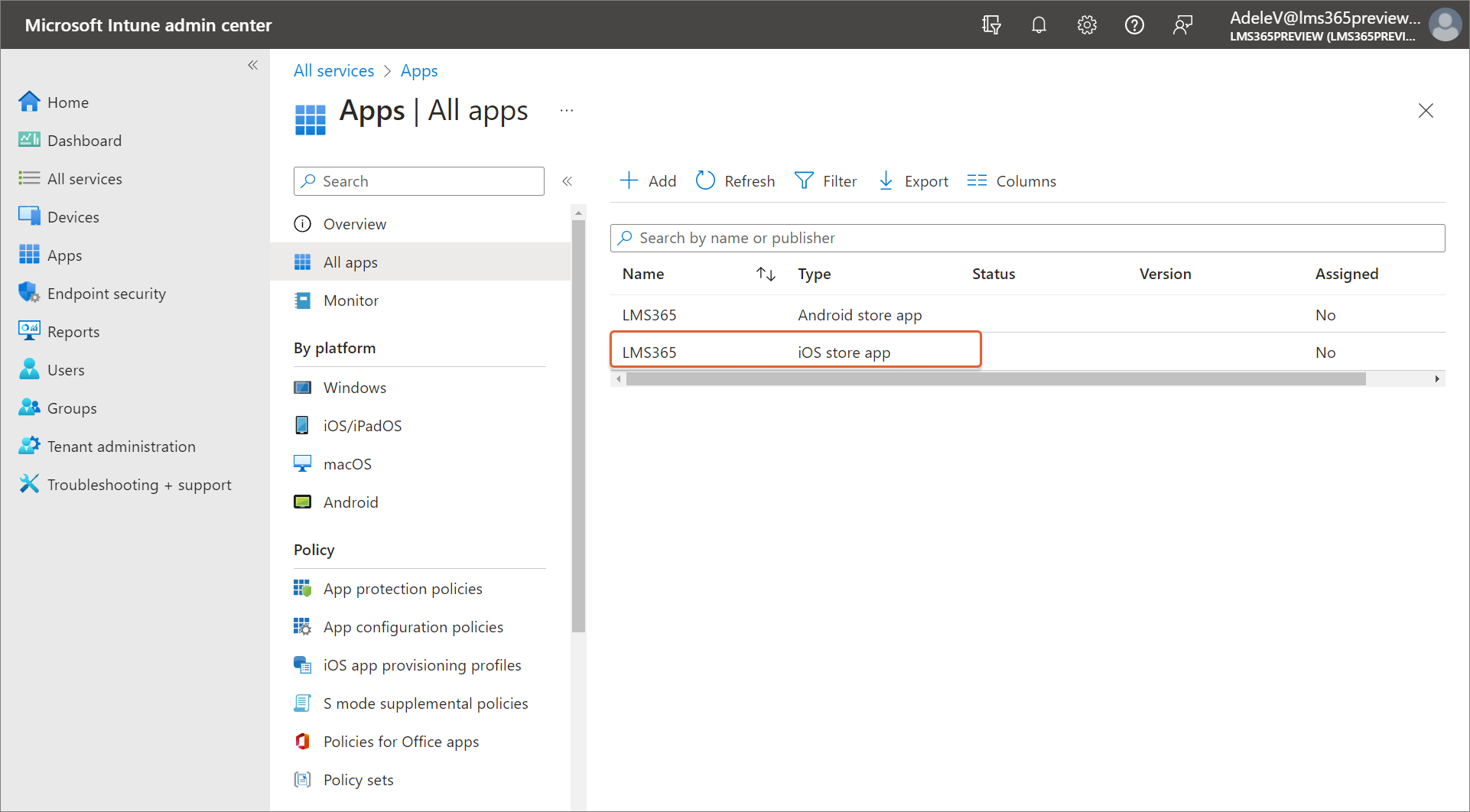The image size is (1470, 812).
Task: Sort the list by Name column
Action: [x=766, y=274]
